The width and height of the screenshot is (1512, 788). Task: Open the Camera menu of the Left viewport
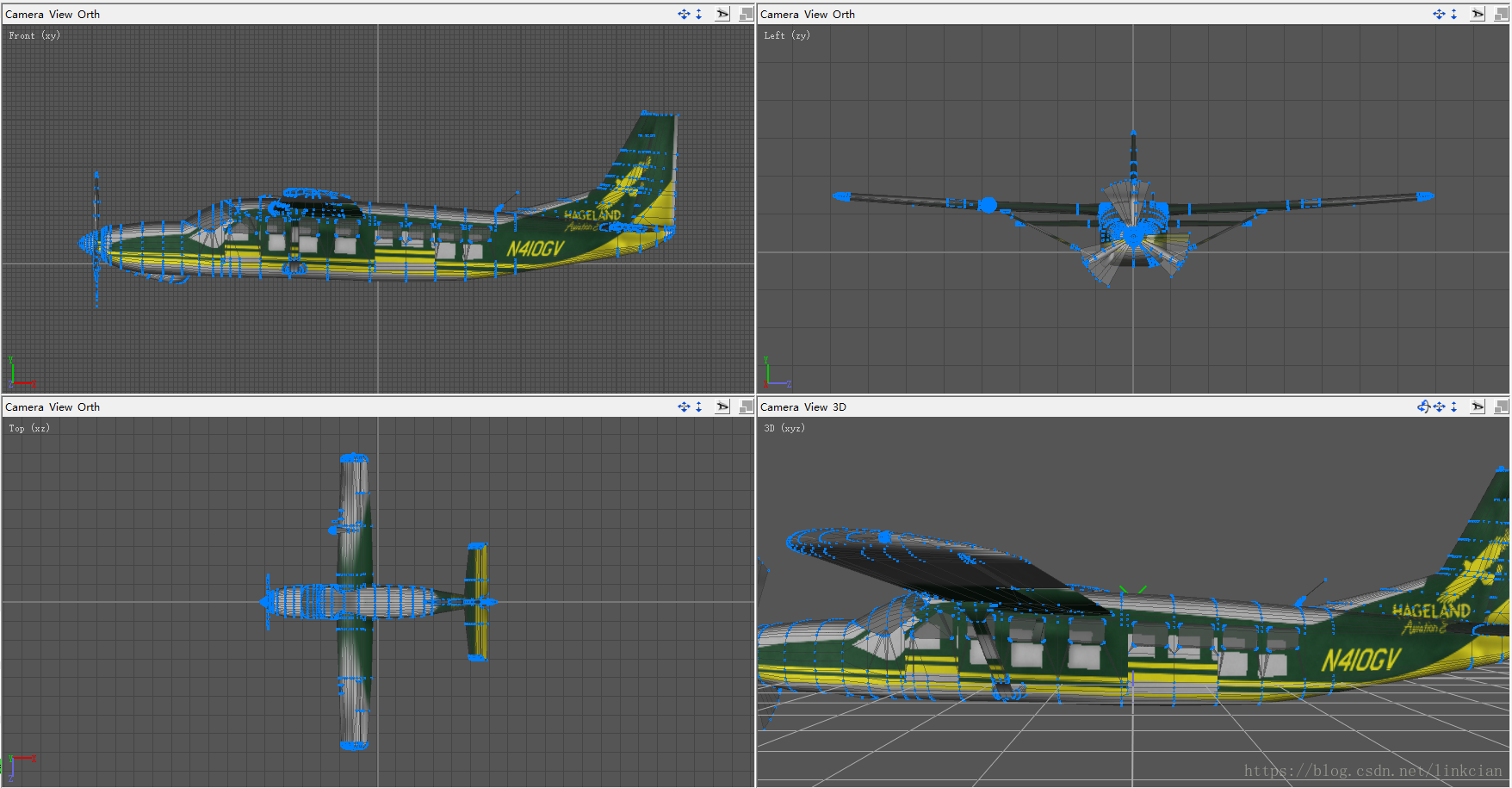779,14
